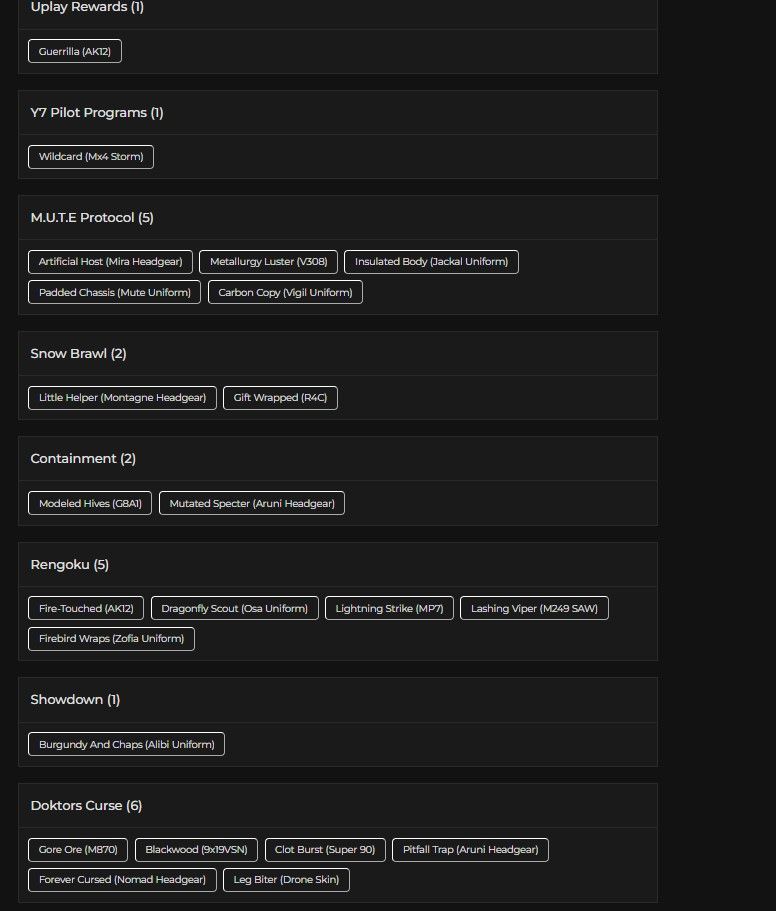Click the Gift Wrapped (R4C) tag
Viewport: 776px width, 911px height.
point(280,398)
